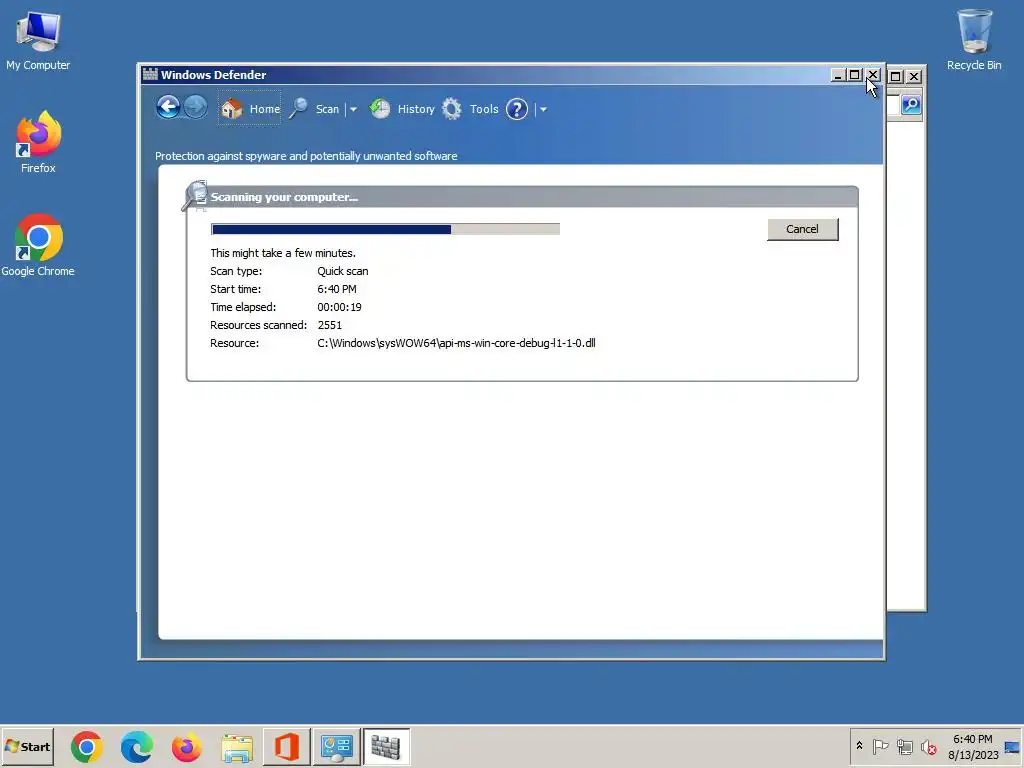The image size is (1024, 768).
Task: Click the resources scanned value 2551
Action: pos(330,325)
